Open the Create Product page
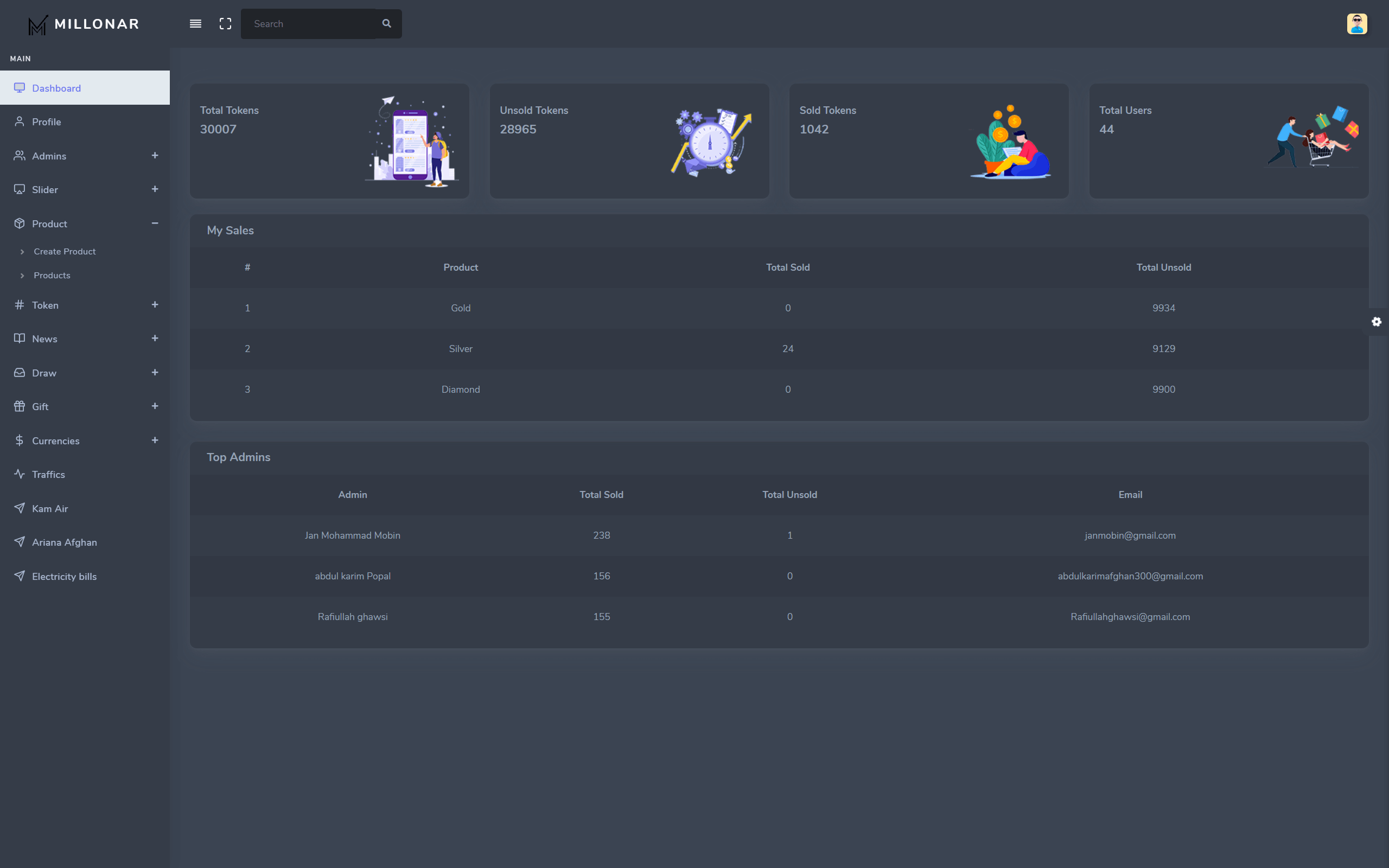 pos(64,251)
